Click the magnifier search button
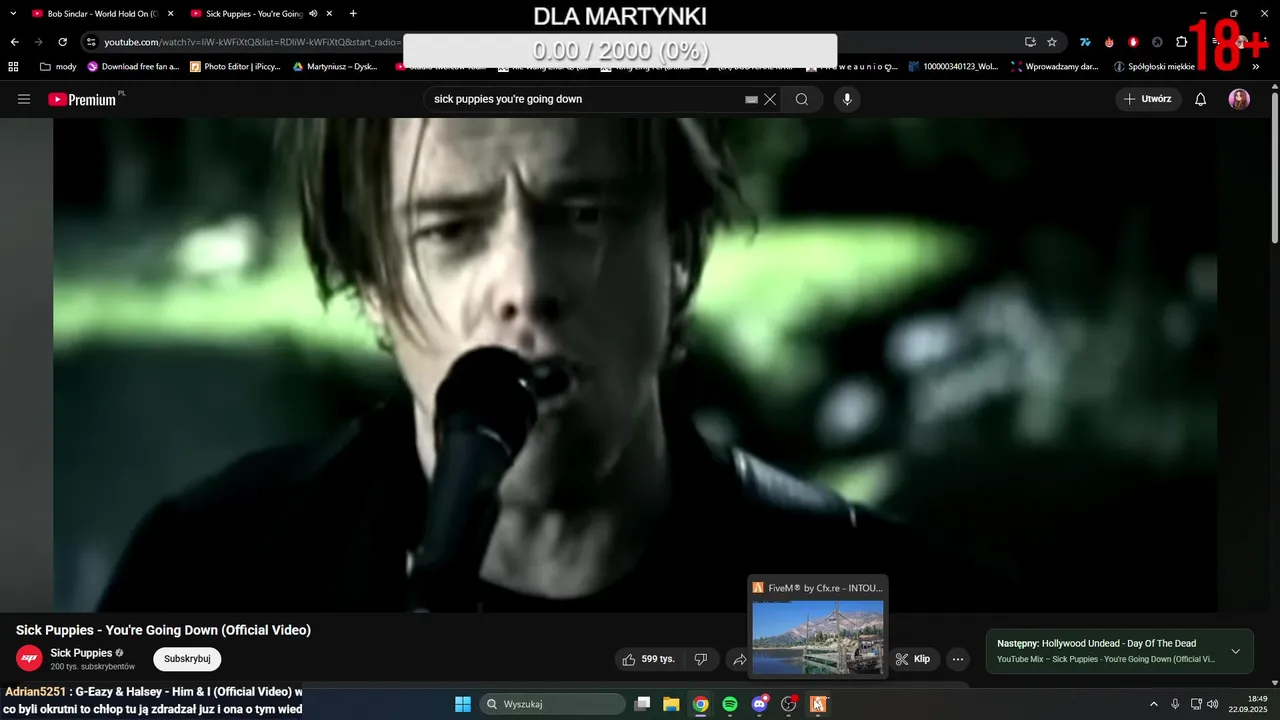 [x=802, y=99]
